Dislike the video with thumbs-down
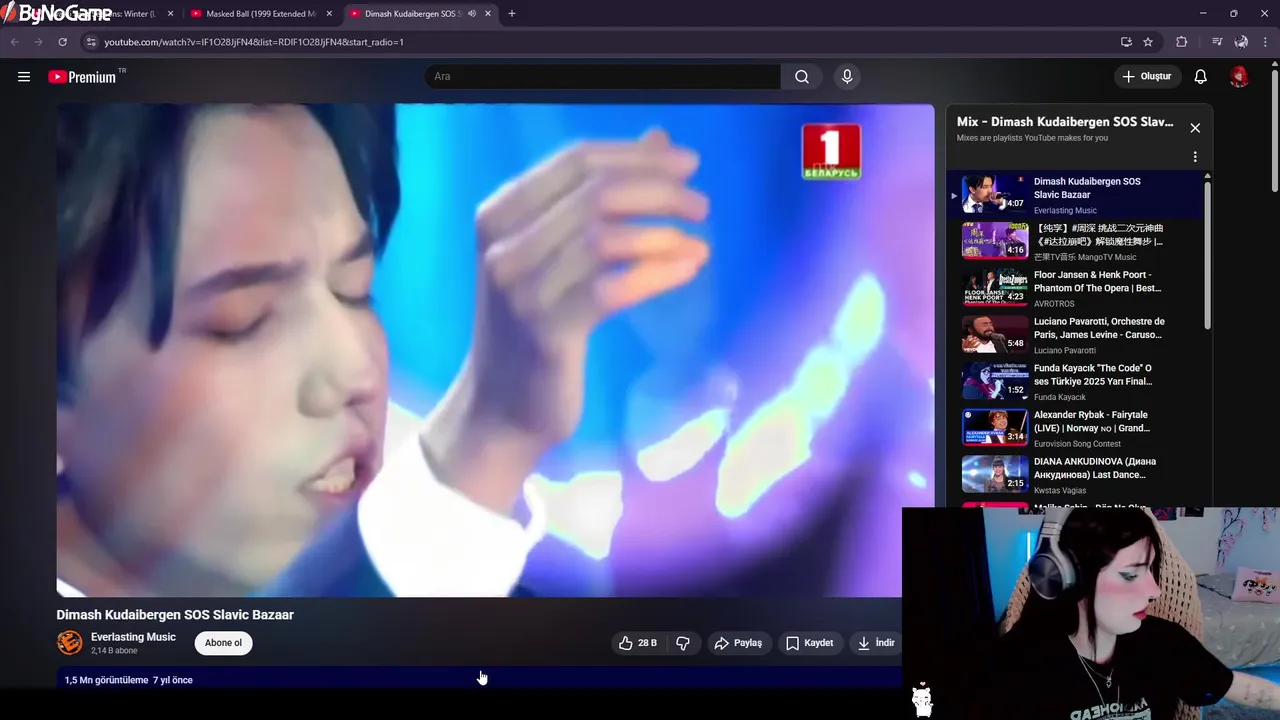Viewport: 1280px width, 720px height. coord(683,643)
